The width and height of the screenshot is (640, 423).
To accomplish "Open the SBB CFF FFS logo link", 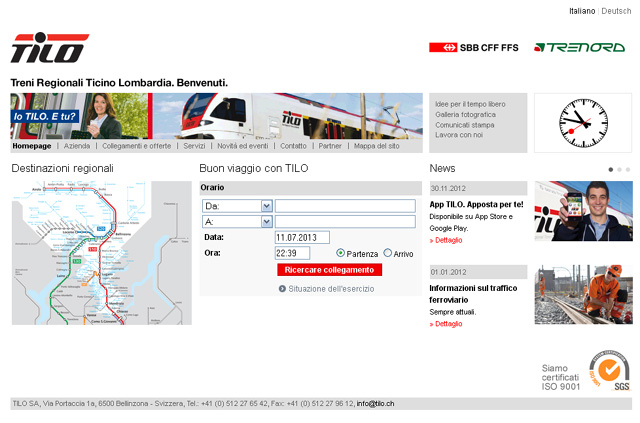I will coord(473,47).
